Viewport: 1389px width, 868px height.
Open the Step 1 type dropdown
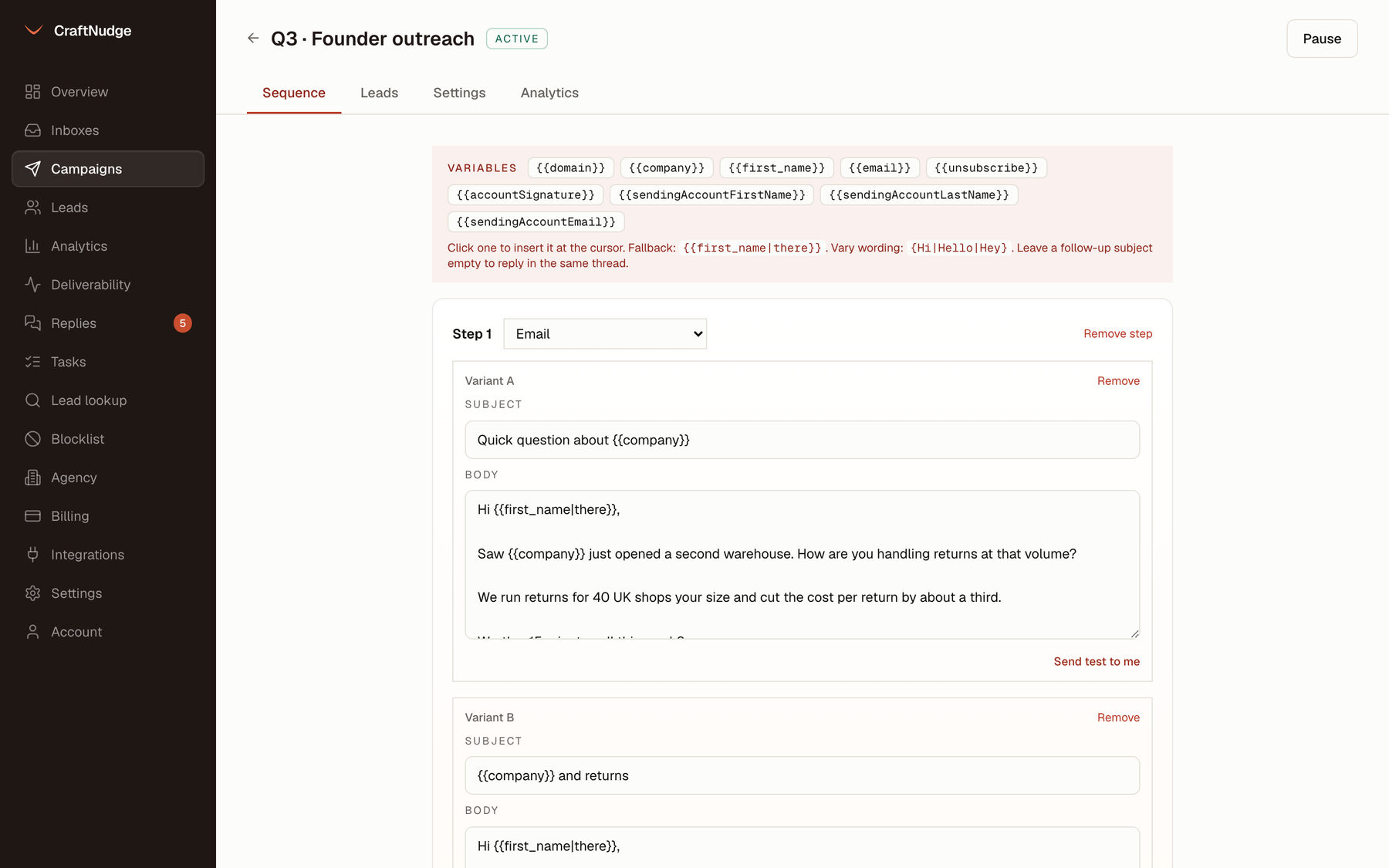pyautogui.click(x=605, y=334)
